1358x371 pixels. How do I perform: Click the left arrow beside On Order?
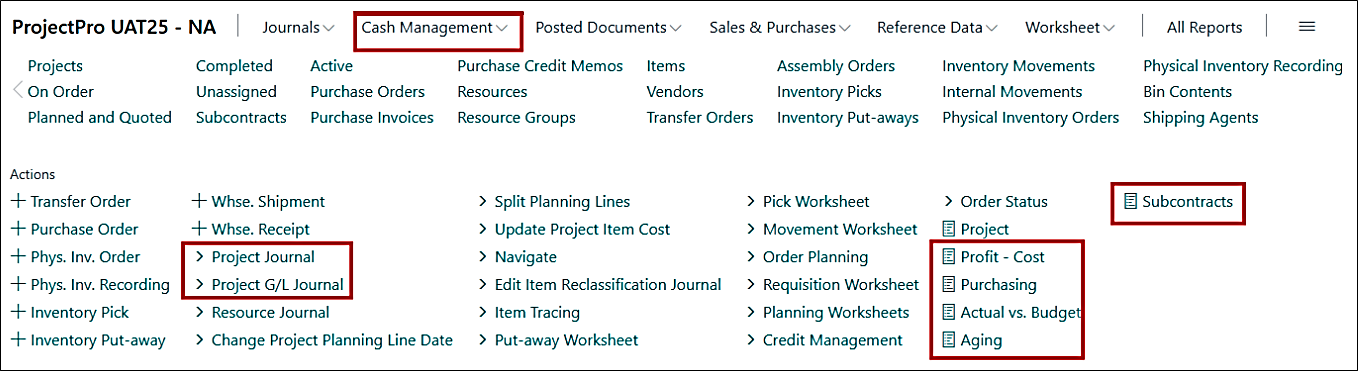click(x=17, y=91)
